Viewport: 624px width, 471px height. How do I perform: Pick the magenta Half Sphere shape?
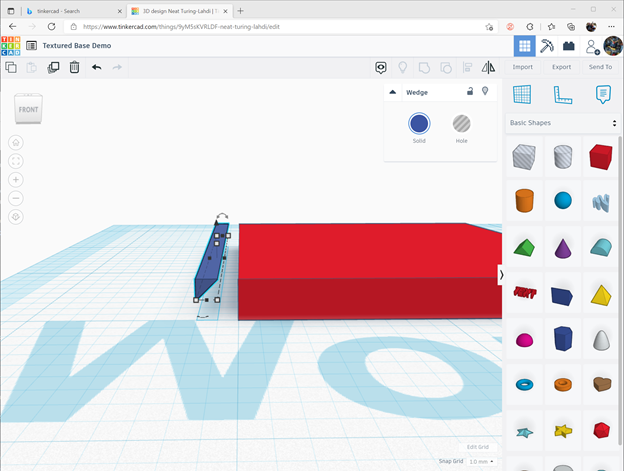pos(524,341)
